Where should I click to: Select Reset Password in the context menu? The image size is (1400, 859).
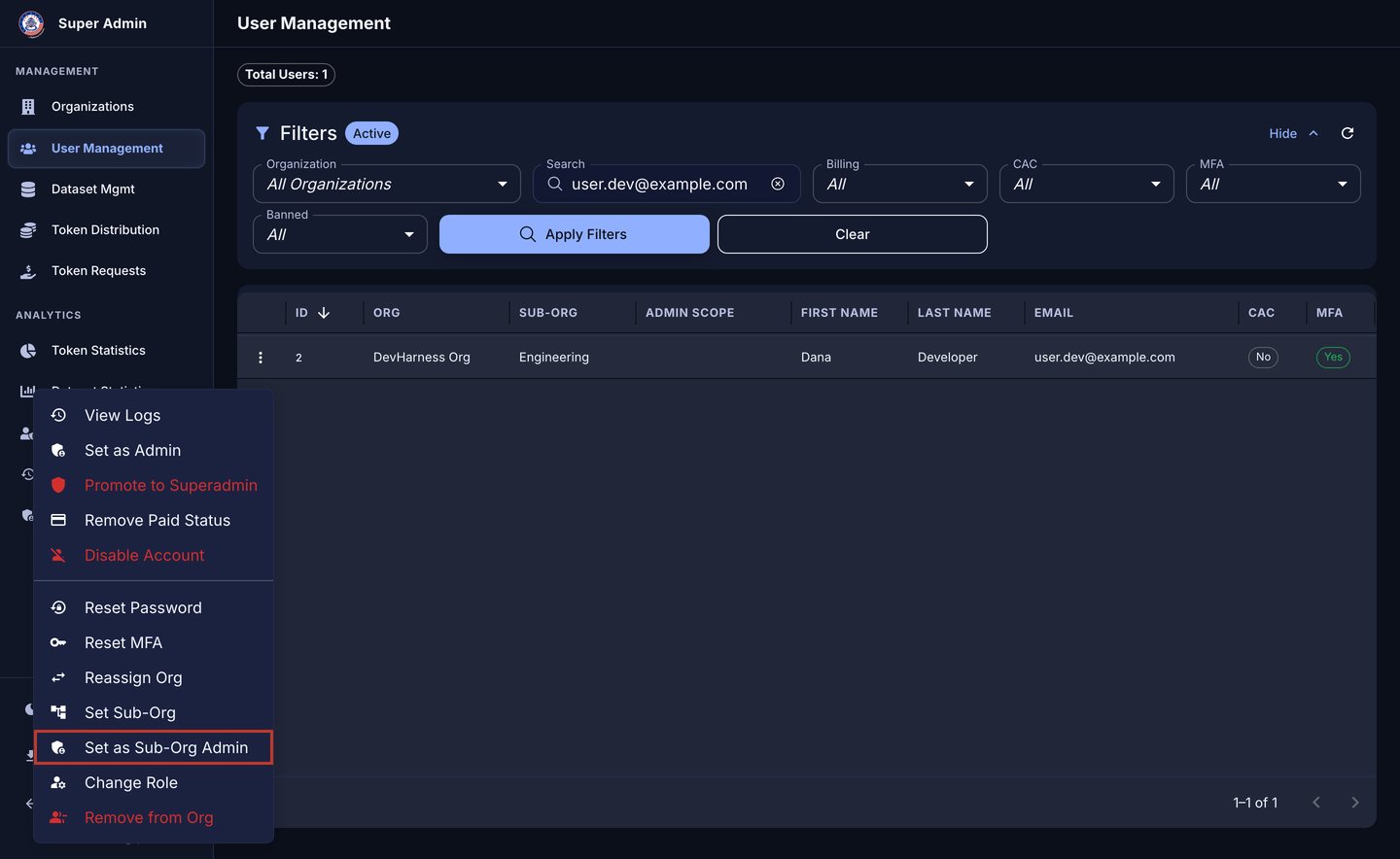(154, 607)
